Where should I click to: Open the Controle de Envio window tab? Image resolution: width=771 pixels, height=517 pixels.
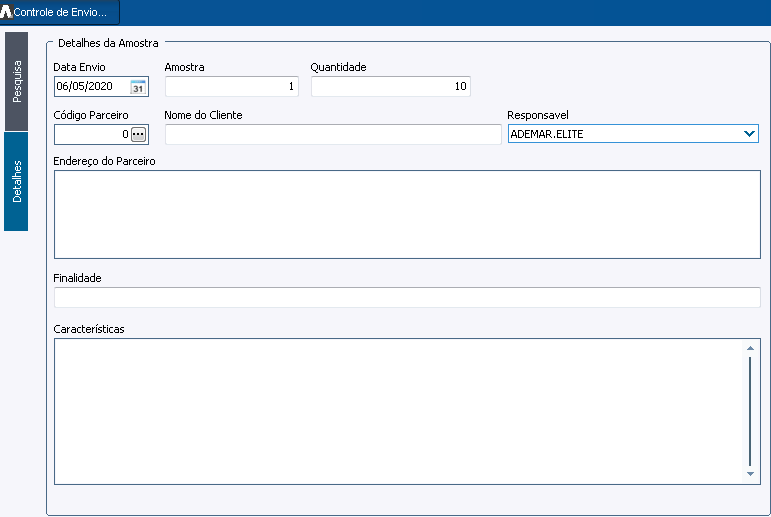coord(59,12)
